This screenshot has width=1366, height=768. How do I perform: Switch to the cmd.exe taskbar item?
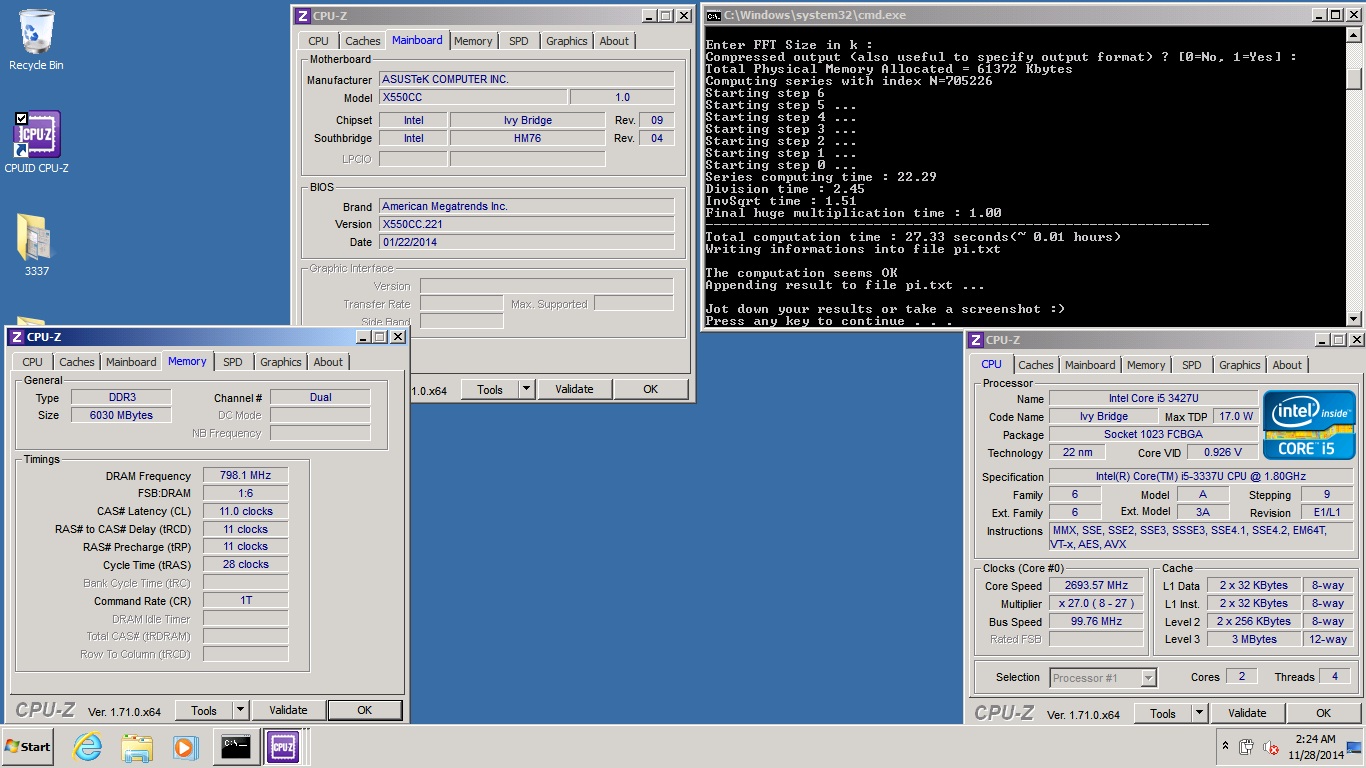coord(235,747)
